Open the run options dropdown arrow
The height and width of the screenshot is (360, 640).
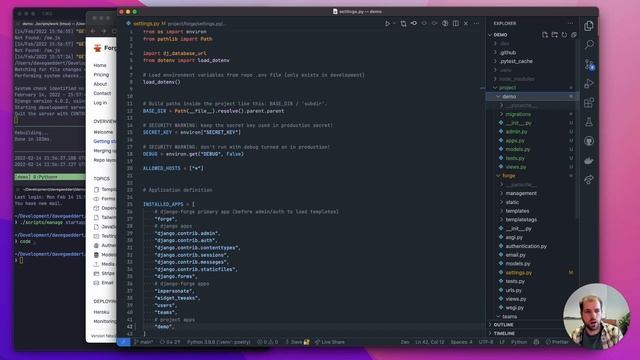pos(394,24)
